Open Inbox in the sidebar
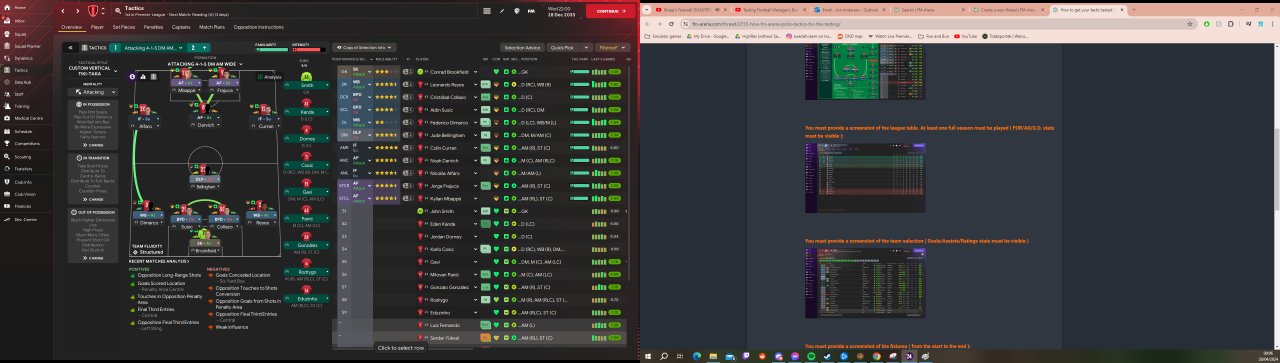Viewport: 1280px width, 363px height. click(x=20, y=20)
